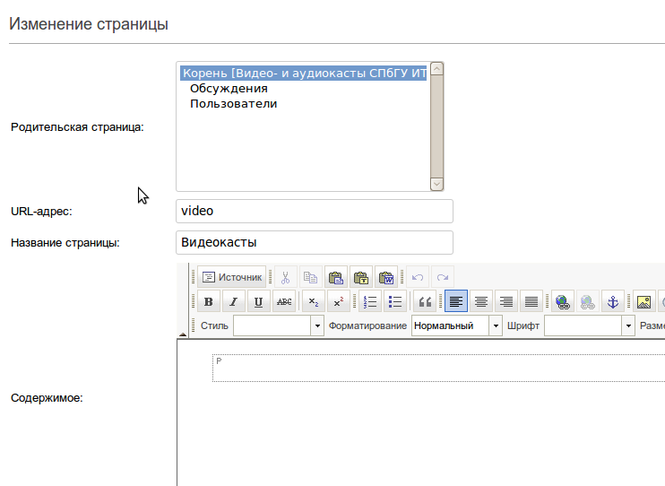This screenshot has width=665, height=486.
Task: Insert an anchor in the editor
Action: pyautogui.click(x=613, y=301)
